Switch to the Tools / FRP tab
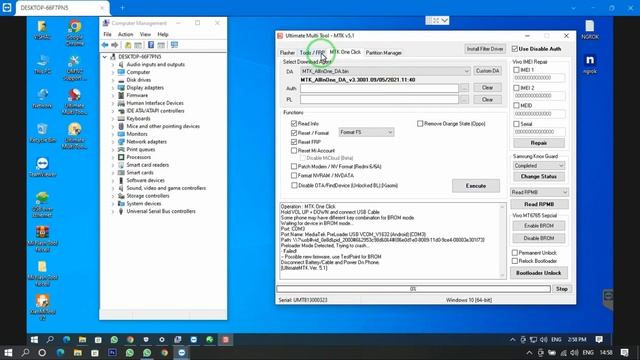Screen dimensions: 640x360 click(x=312, y=53)
